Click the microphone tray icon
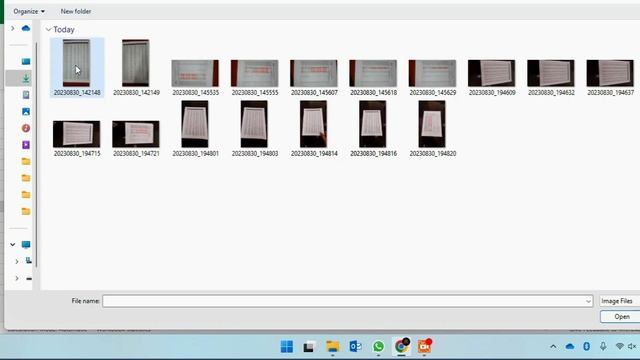The image size is (640, 360). 603,347
